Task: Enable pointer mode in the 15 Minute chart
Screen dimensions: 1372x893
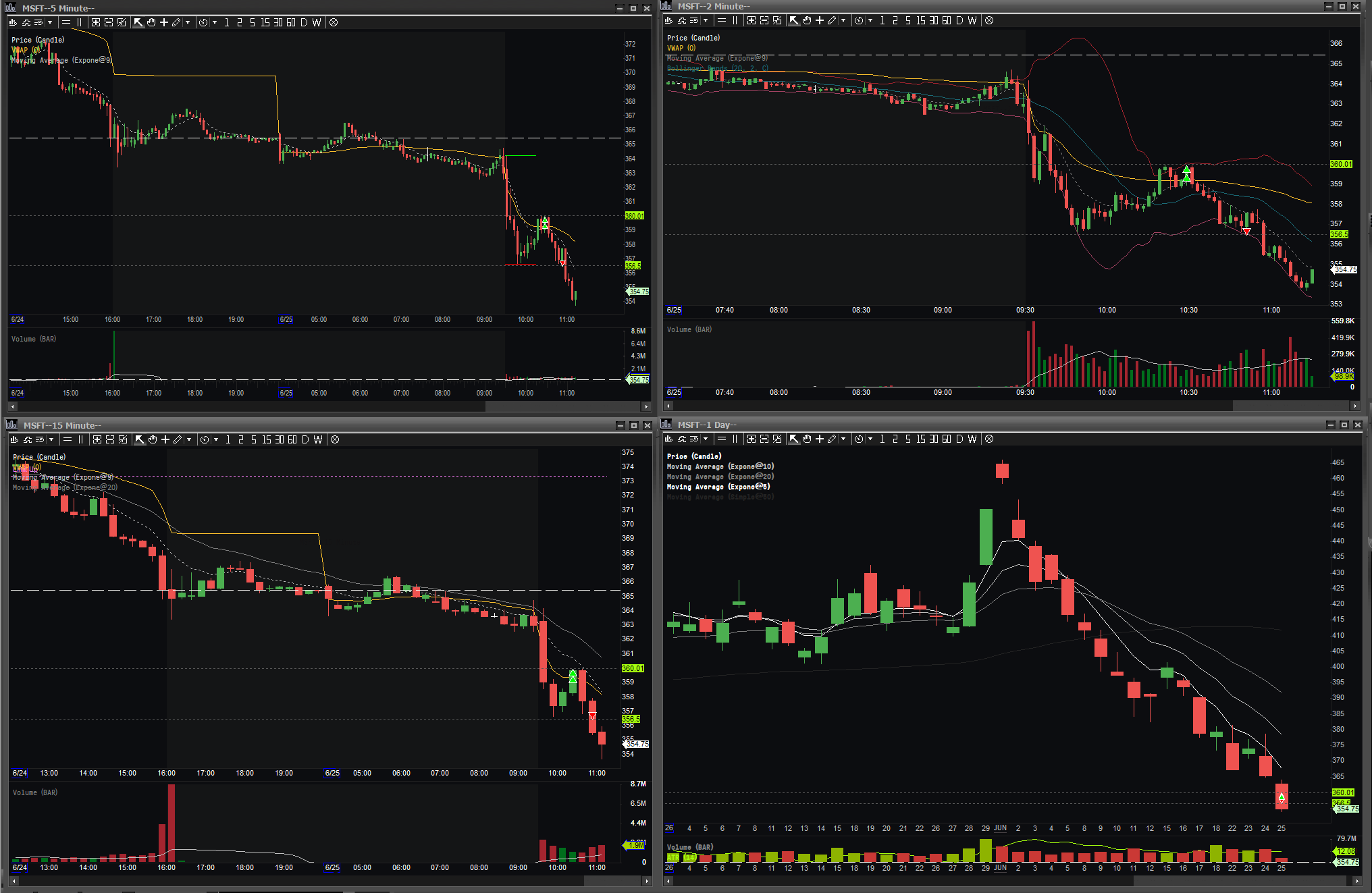Action: tap(140, 439)
